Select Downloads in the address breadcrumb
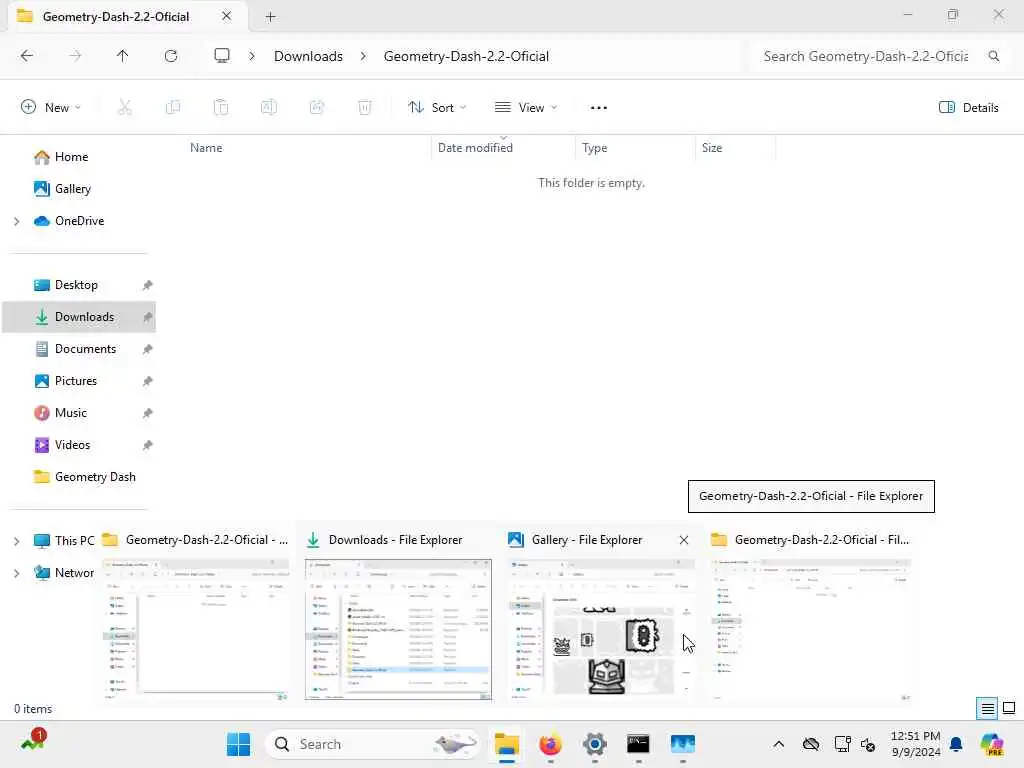The height and width of the screenshot is (768, 1024). coord(308,56)
